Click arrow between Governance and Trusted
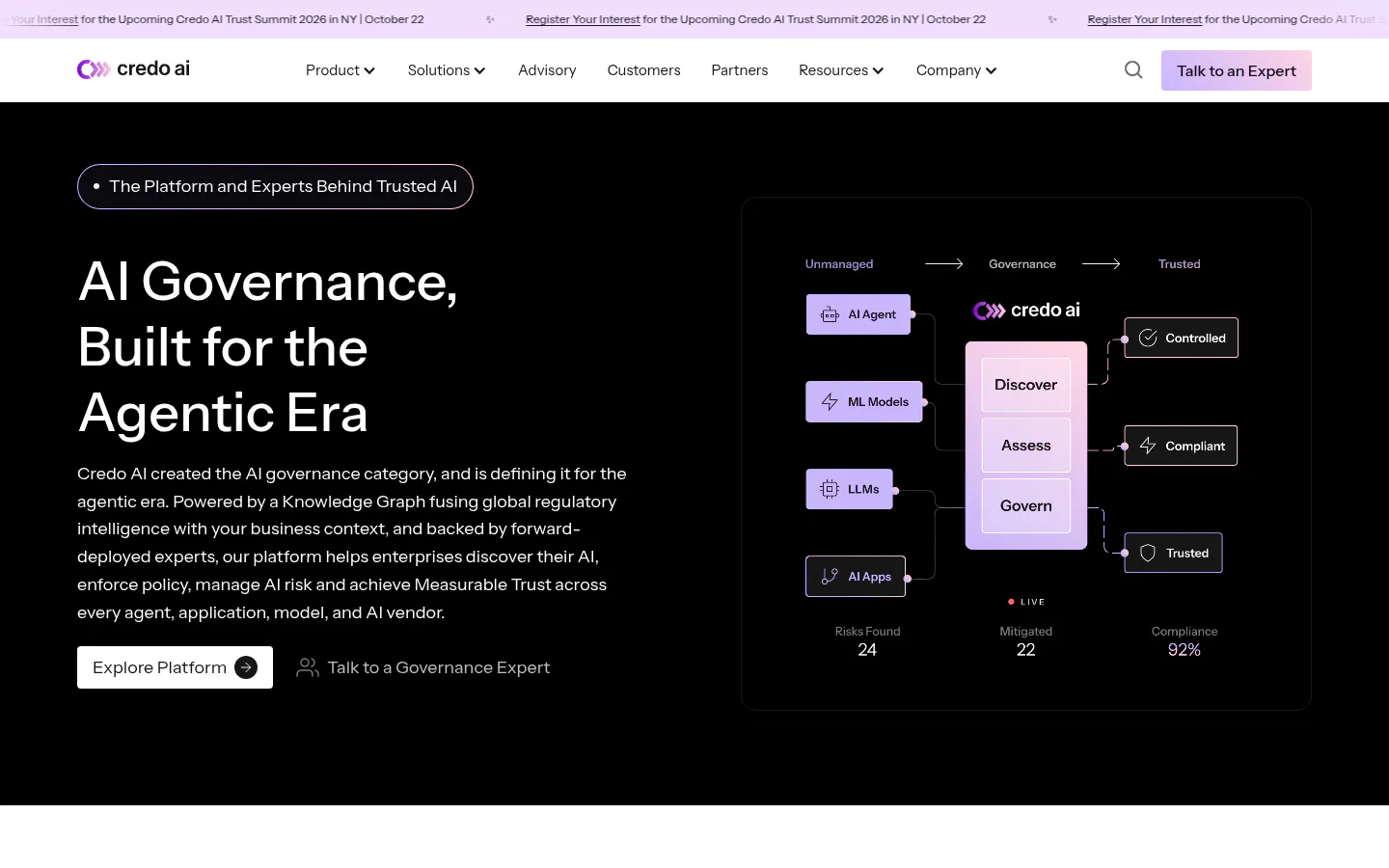 1101,263
